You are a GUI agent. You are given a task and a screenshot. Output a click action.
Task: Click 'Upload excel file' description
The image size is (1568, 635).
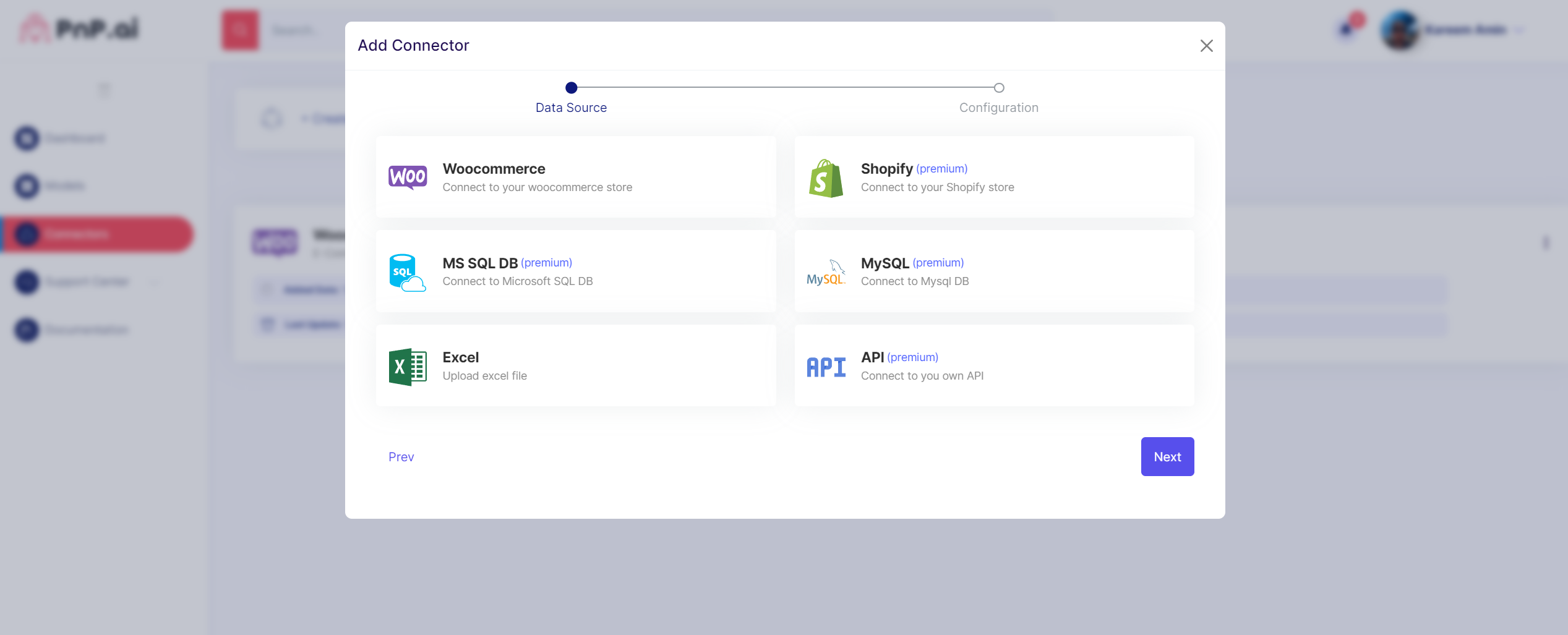pyautogui.click(x=485, y=376)
